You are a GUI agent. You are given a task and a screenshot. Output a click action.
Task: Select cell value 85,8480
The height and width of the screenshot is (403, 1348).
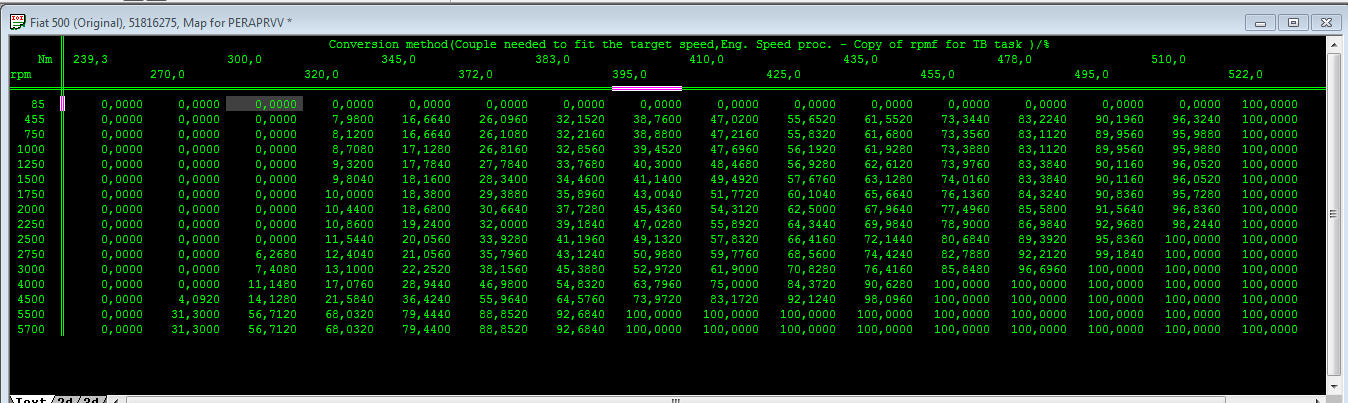964,269
